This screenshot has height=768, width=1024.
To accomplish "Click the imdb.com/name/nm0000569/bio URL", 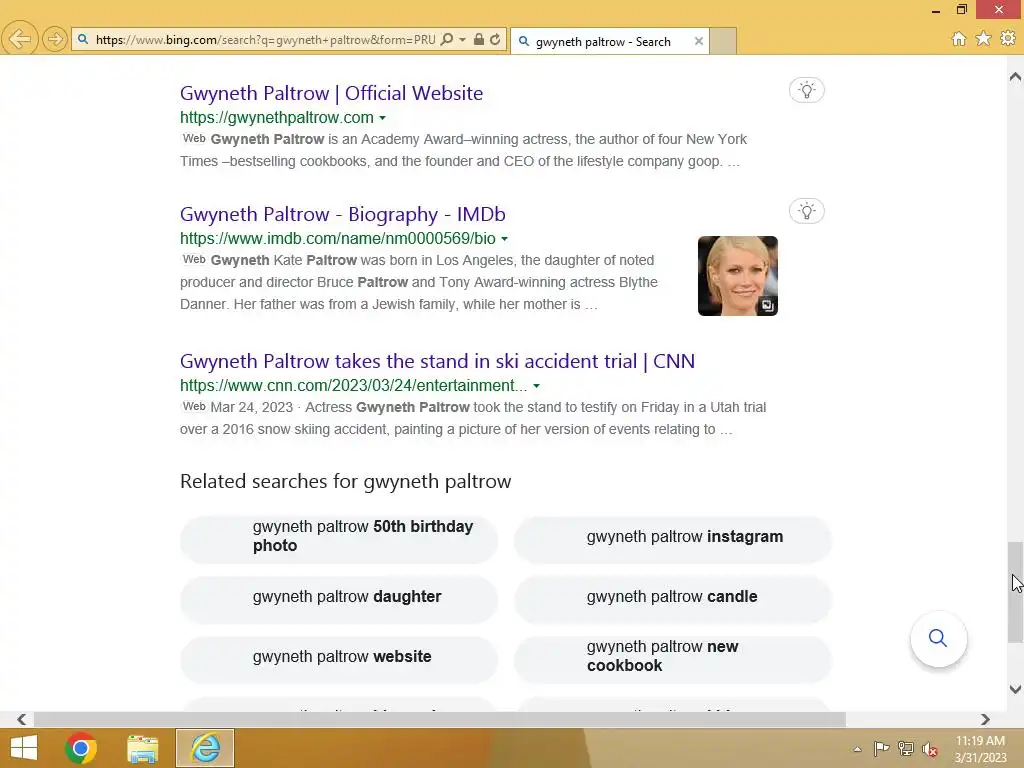I will pos(338,238).
